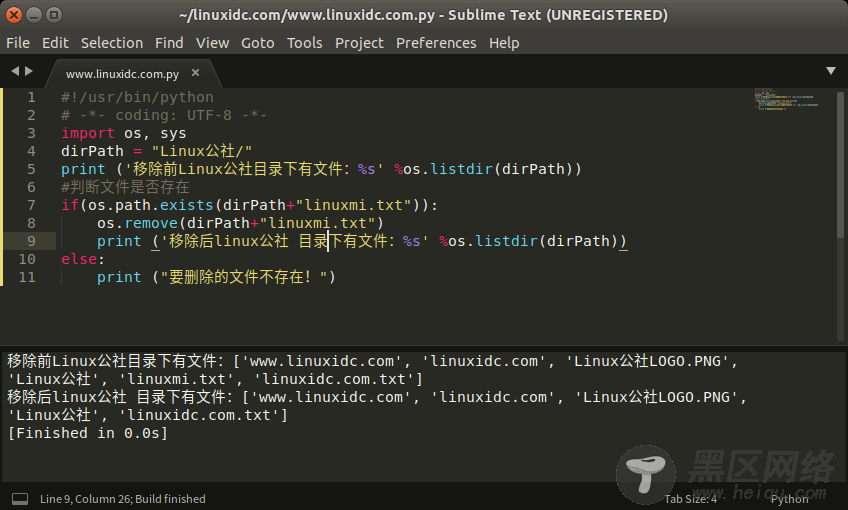Viewport: 848px width, 510px height.
Task: Click line number 11 in gutter
Action: (27, 277)
